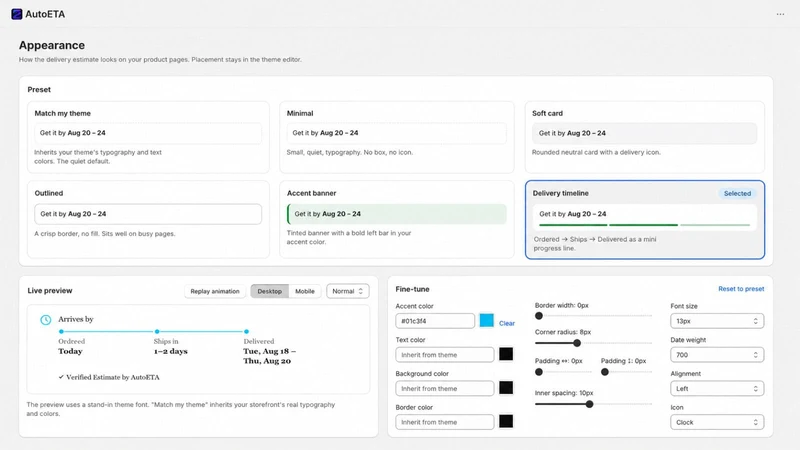
Task: Open the Date weight 700 dropdown
Action: tap(717, 355)
